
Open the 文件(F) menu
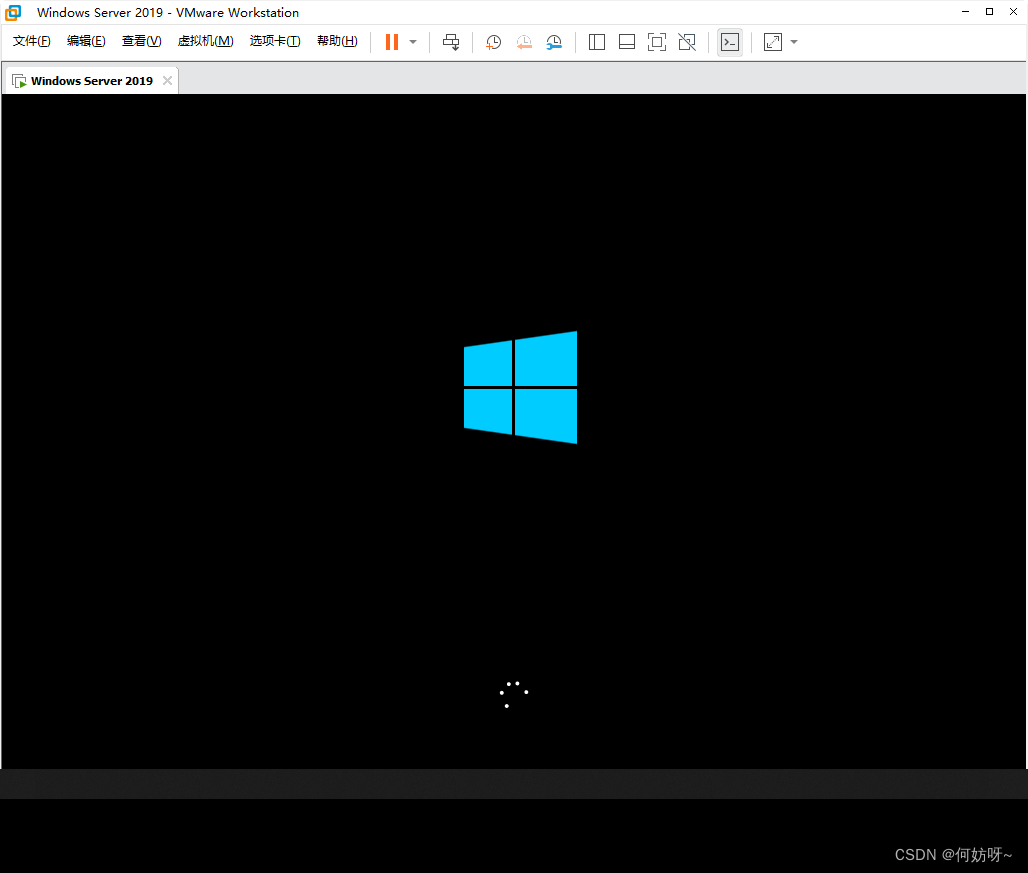tap(31, 41)
